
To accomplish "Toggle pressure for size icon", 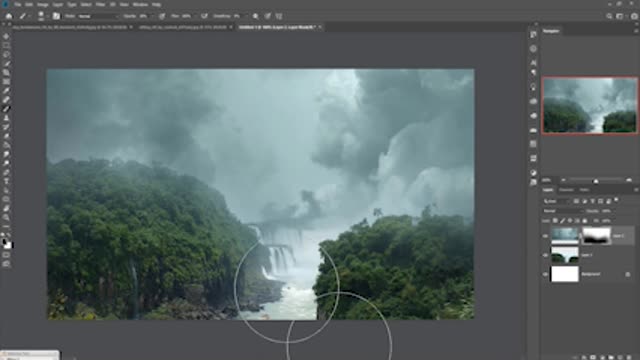I will pos(268,16).
